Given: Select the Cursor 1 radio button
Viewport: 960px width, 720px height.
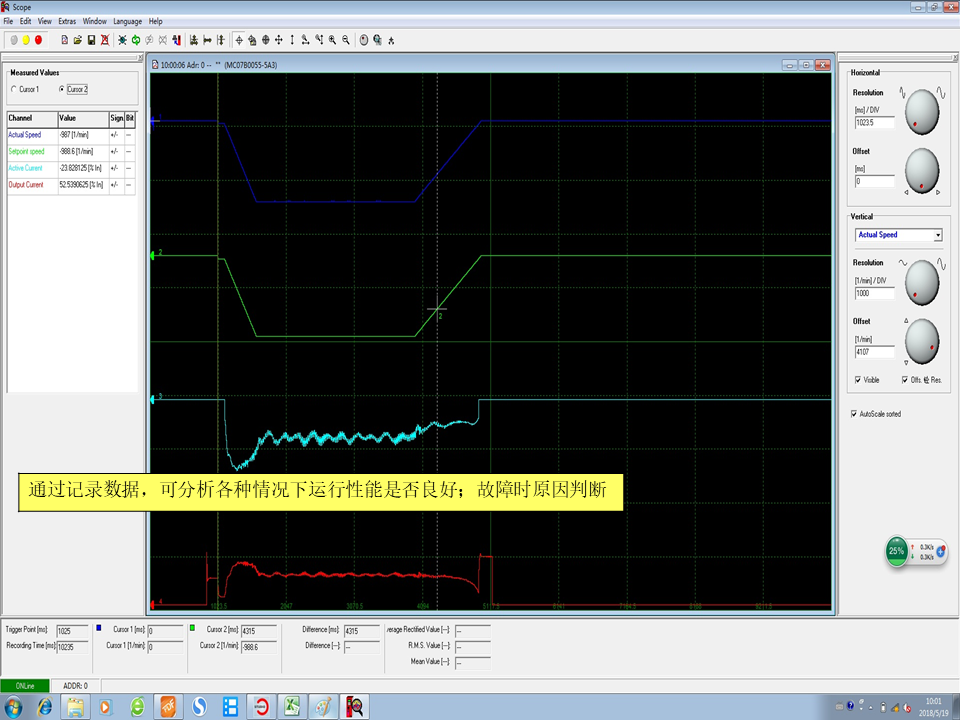Looking at the screenshot, I should point(14,89).
